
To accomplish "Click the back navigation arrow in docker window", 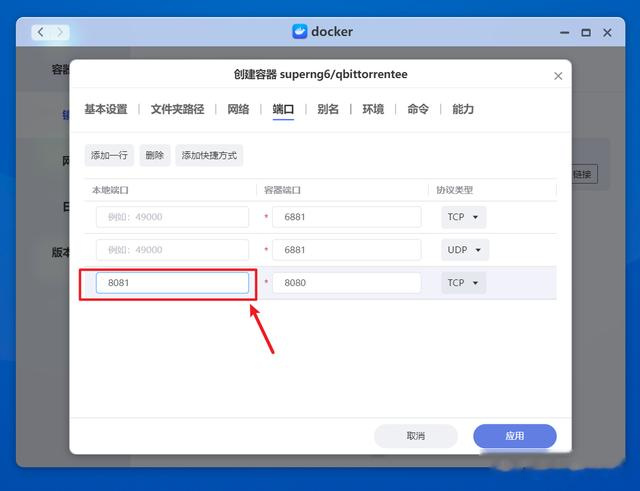I will (x=40, y=32).
